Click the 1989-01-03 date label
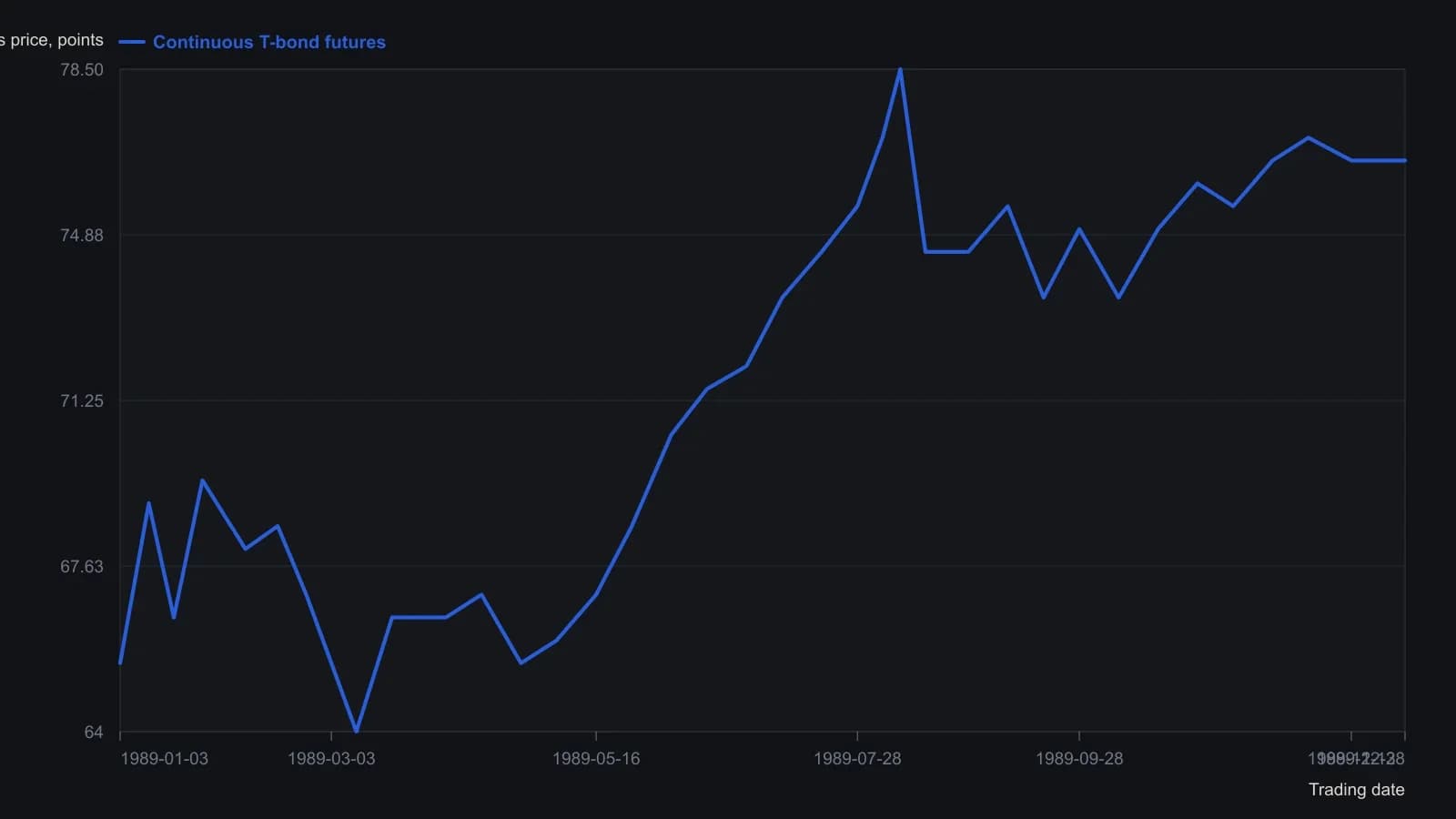 (164, 759)
